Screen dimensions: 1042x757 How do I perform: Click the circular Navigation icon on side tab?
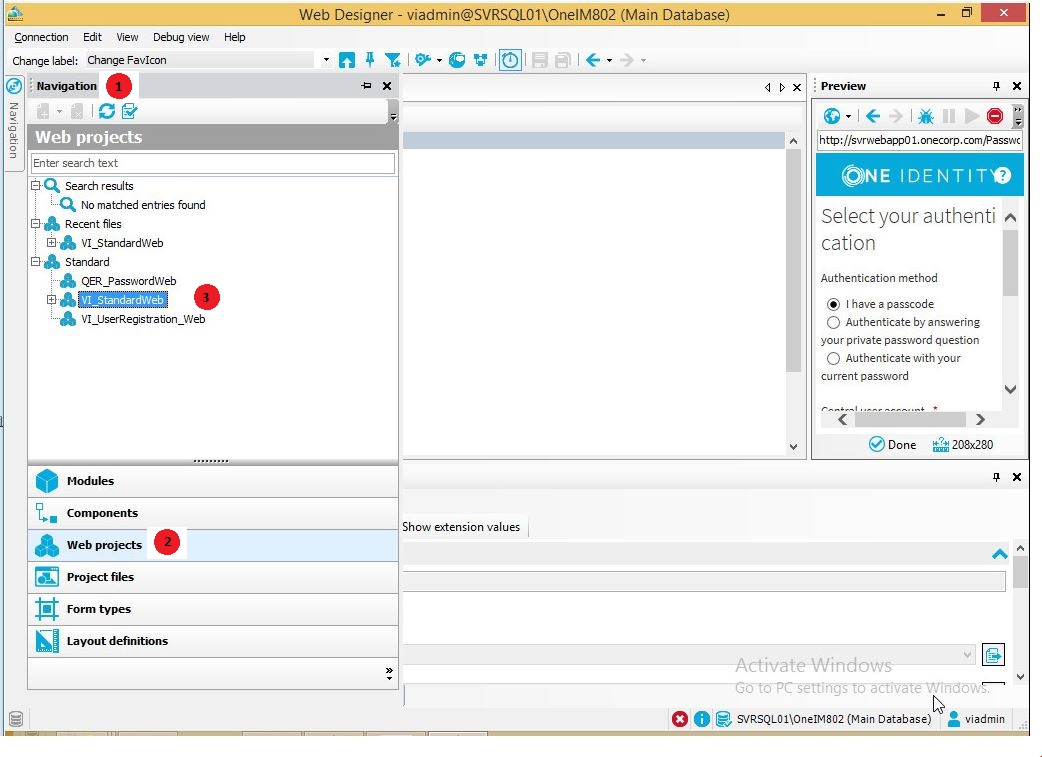click(x=14, y=86)
